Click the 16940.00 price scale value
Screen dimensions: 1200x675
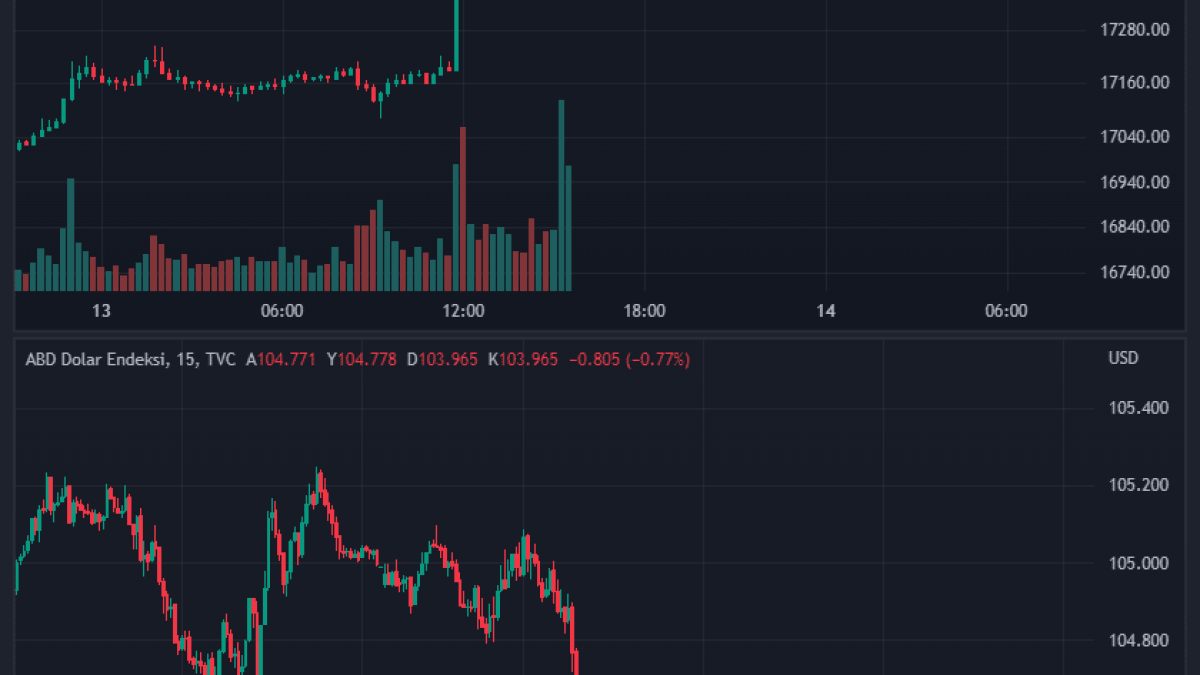point(1136,182)
